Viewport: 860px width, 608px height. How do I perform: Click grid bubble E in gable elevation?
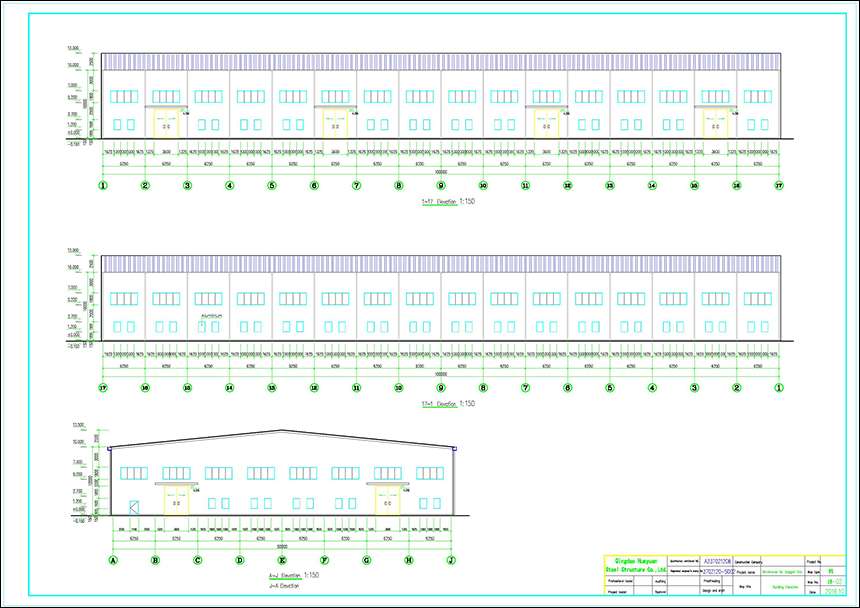point(282,560)
